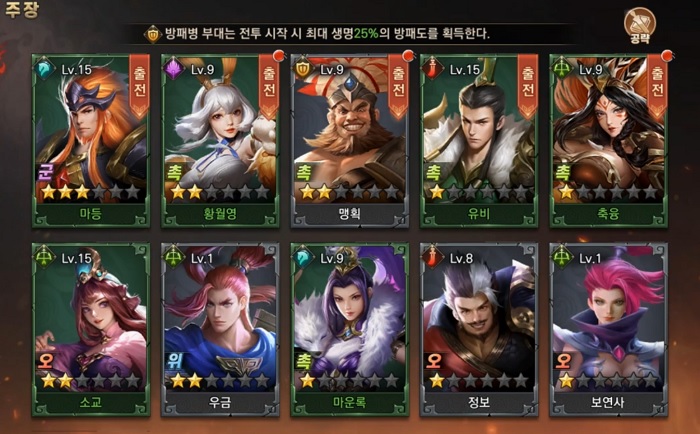Screen dimensions: 700x434
Task: Select the 보연사 hero card
Action: tap(608, 330)
